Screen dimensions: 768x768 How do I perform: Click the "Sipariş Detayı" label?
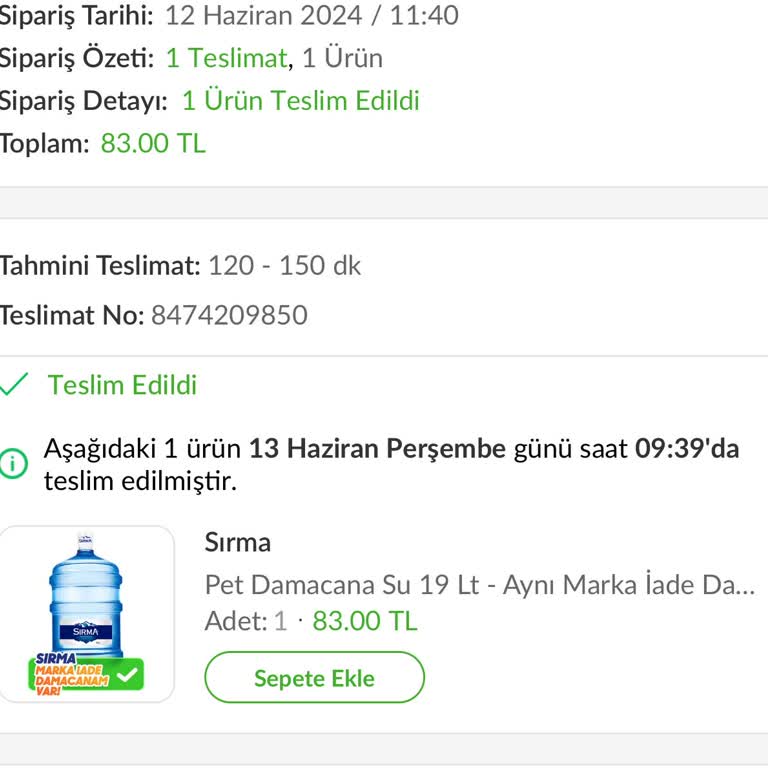pyautogui.click(x=83, y=101)
